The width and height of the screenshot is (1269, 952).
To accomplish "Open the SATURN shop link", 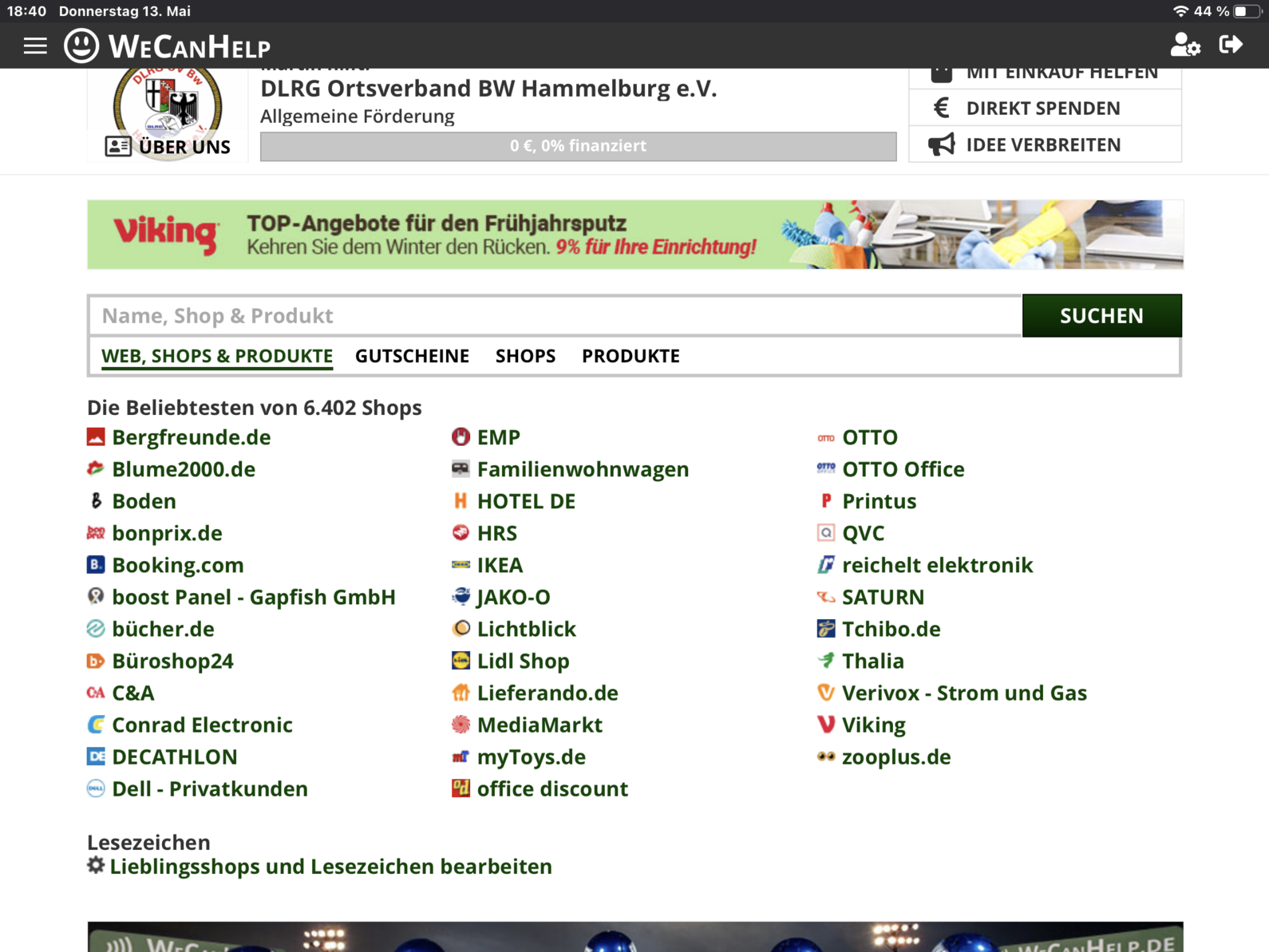I will point(884,597).
